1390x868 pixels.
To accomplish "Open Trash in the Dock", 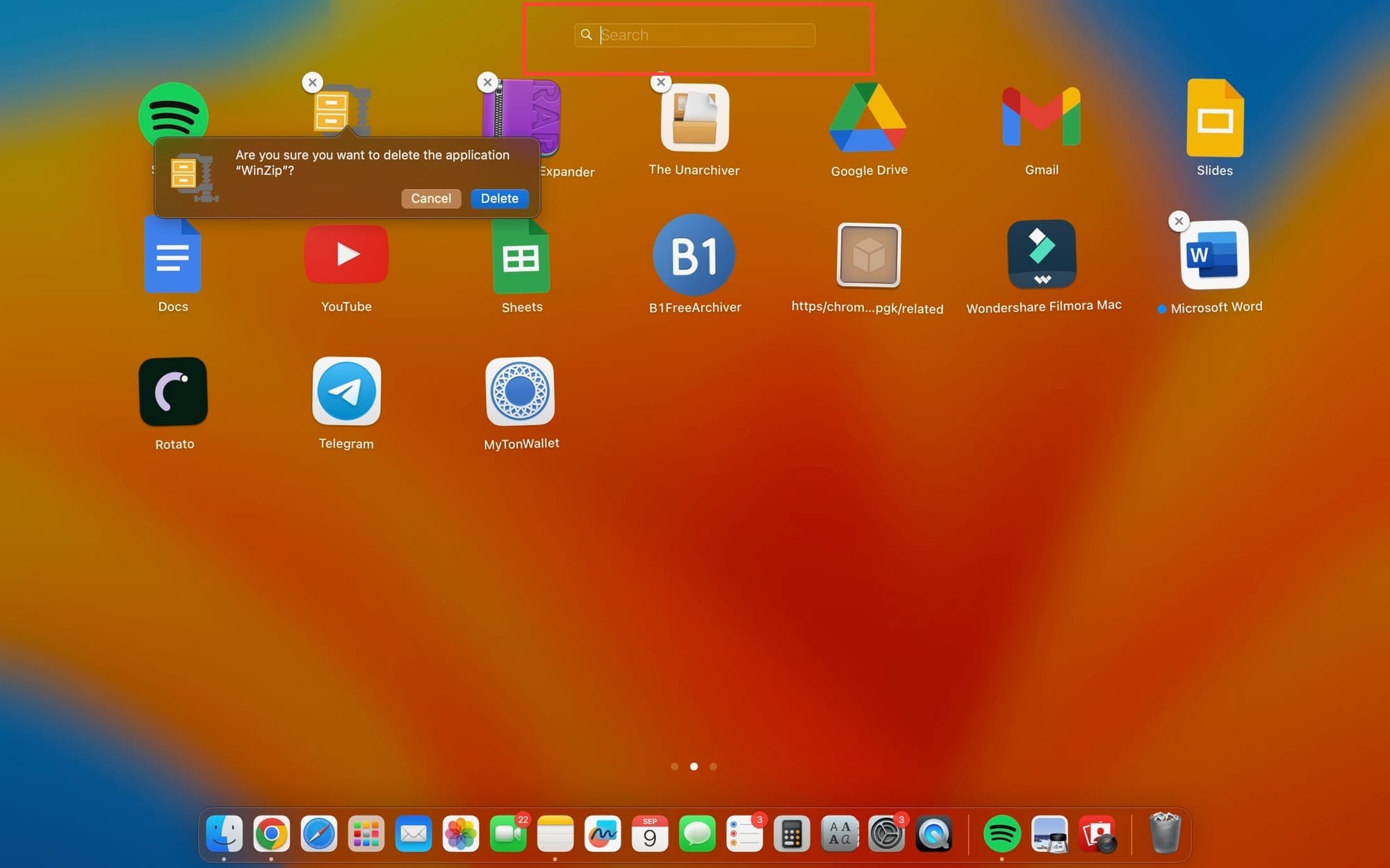I will coord(1165,833).
